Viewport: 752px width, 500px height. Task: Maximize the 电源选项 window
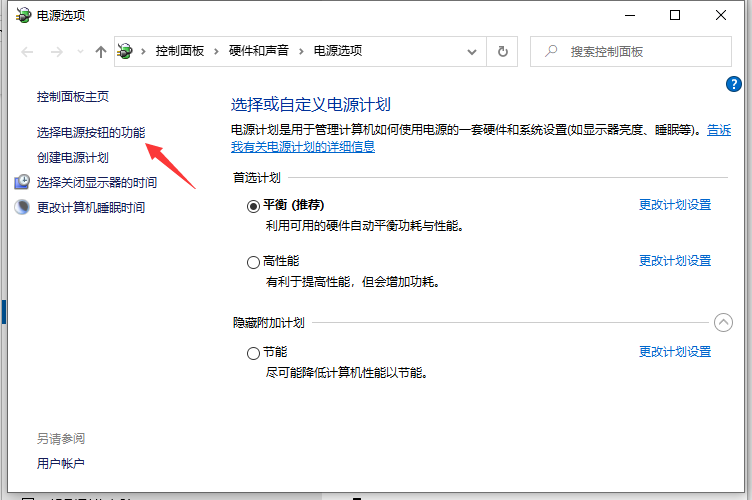coord(675,15)
